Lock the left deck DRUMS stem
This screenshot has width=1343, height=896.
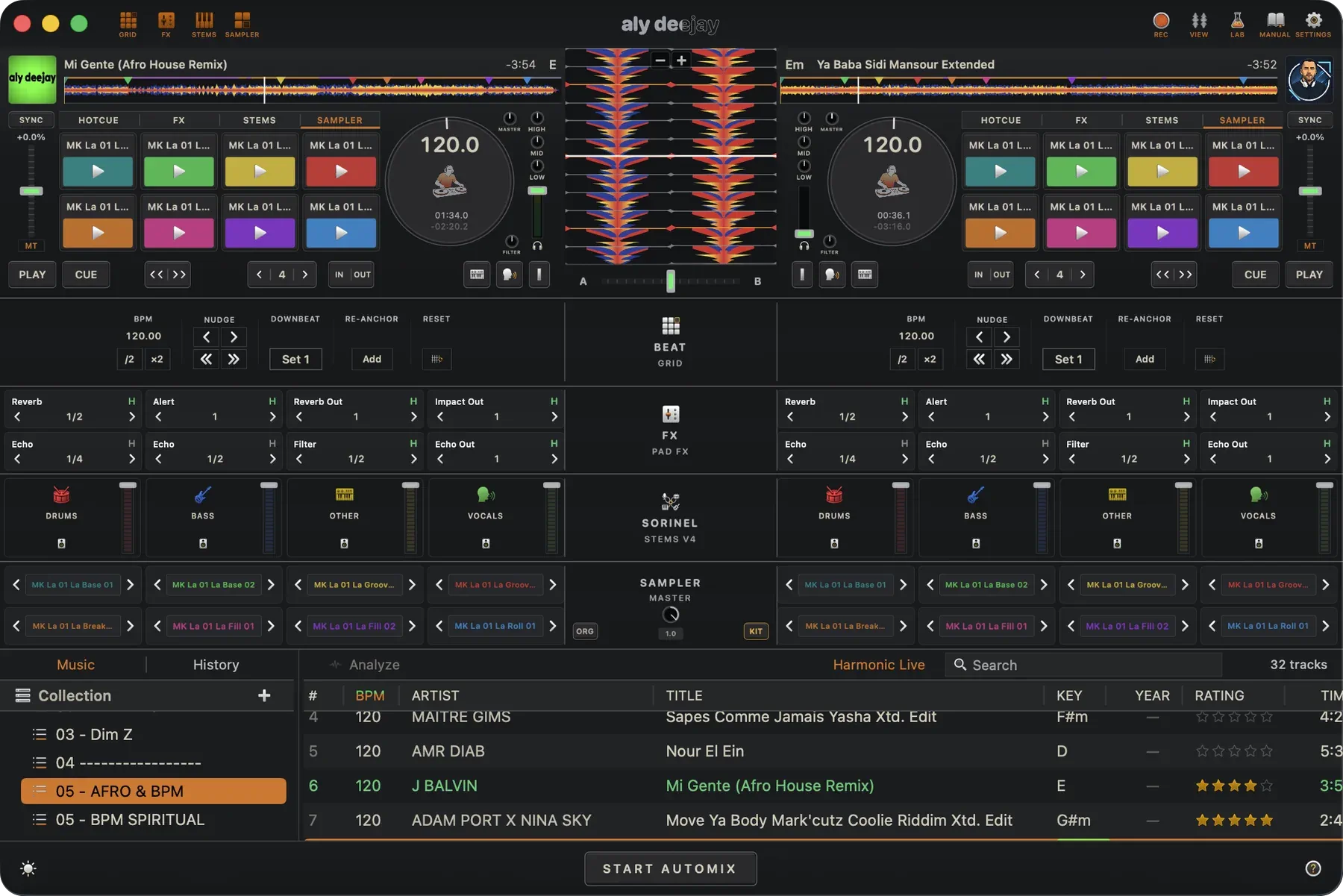(x=61, y=544)
